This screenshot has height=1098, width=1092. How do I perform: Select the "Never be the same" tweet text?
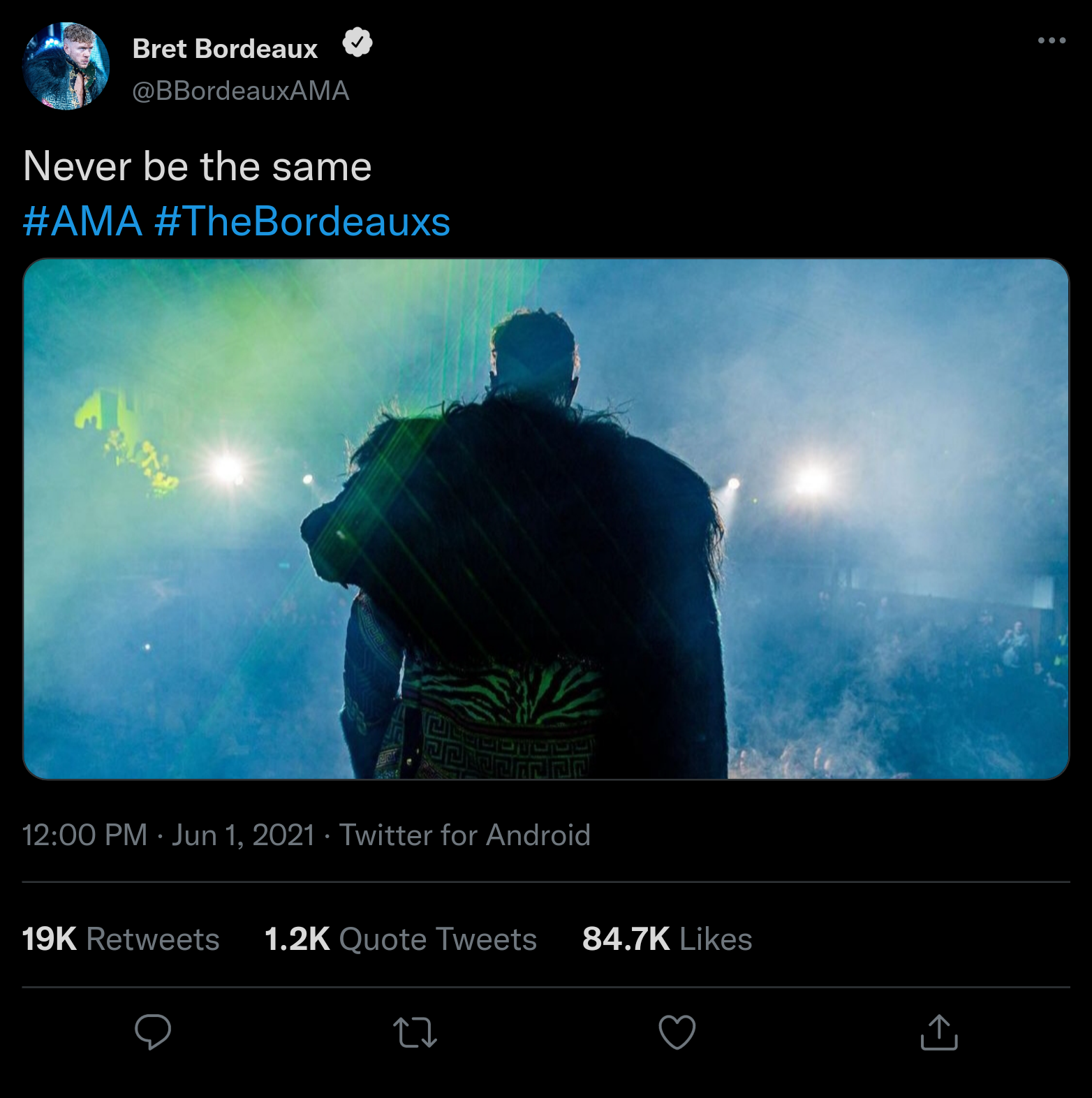[x=198, y=167]
